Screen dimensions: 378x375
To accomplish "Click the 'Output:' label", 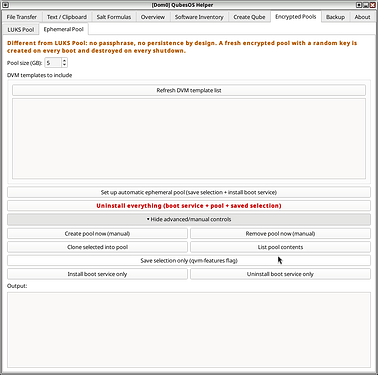I will tap(17, 286).
